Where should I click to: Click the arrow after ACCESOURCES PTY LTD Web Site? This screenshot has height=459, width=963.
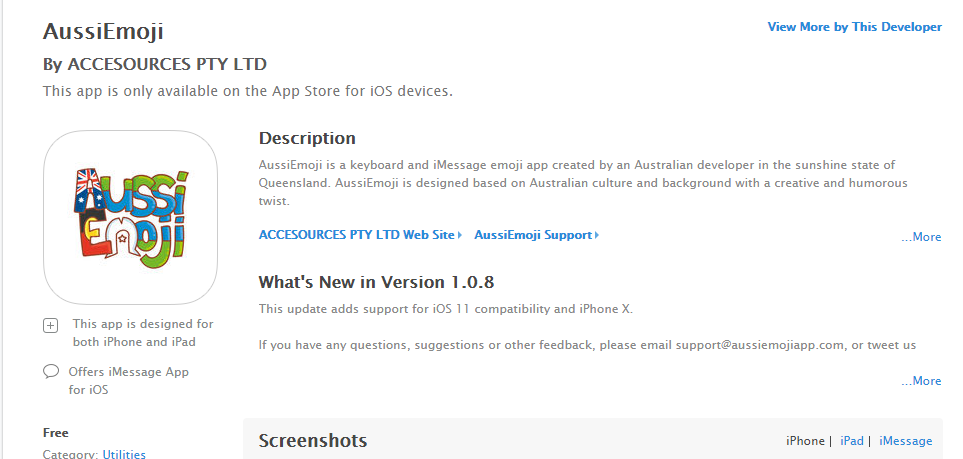459,235
